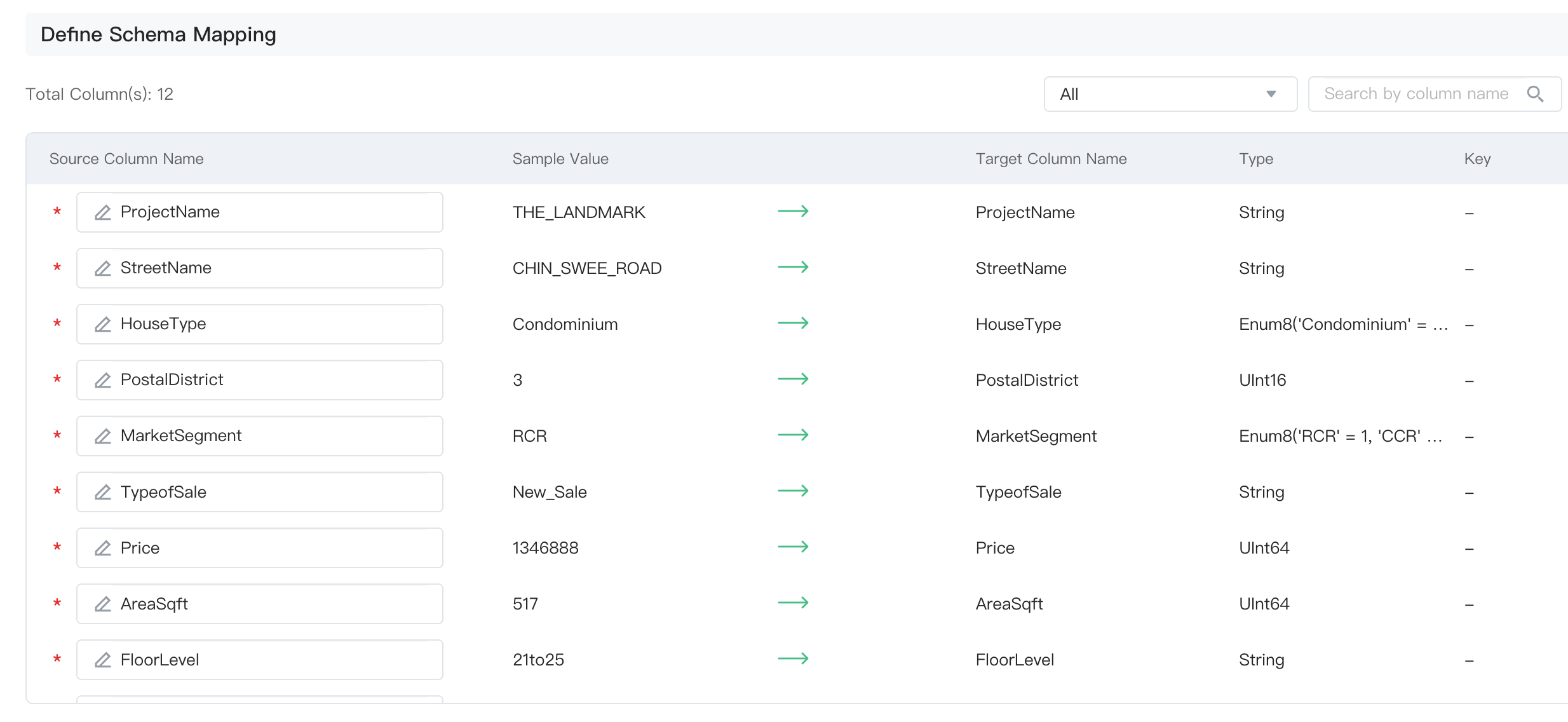Click the pencil icon beside ProjectName
This screenshot has height=722, width=1568.
(103, 212)
